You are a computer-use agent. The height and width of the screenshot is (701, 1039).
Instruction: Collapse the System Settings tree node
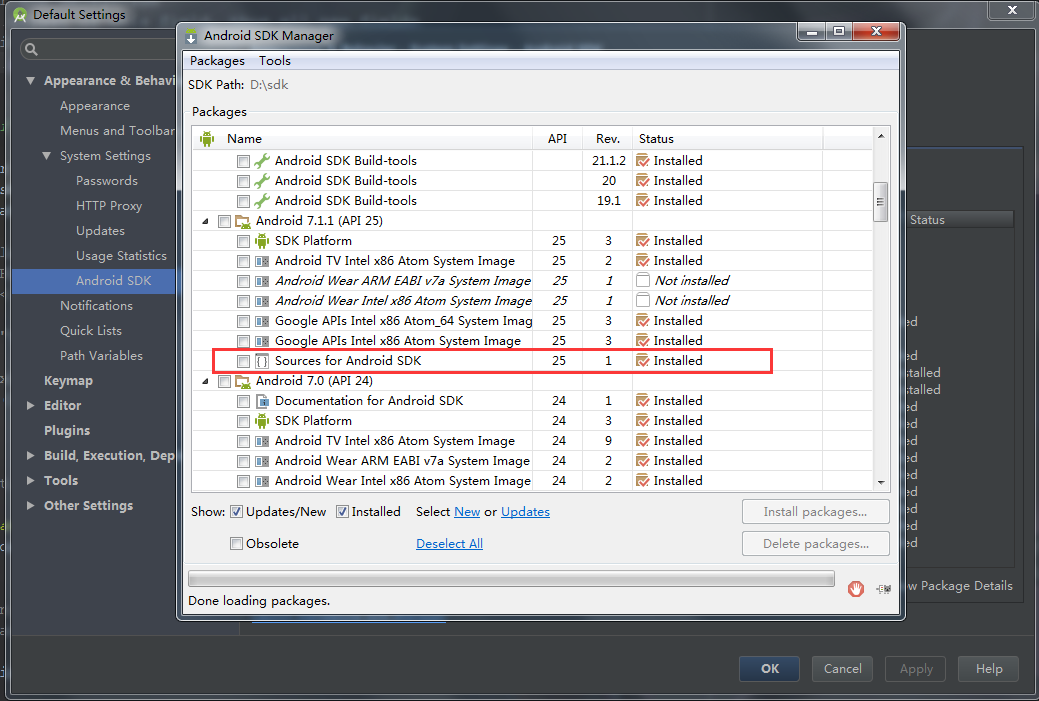[46, 156]
